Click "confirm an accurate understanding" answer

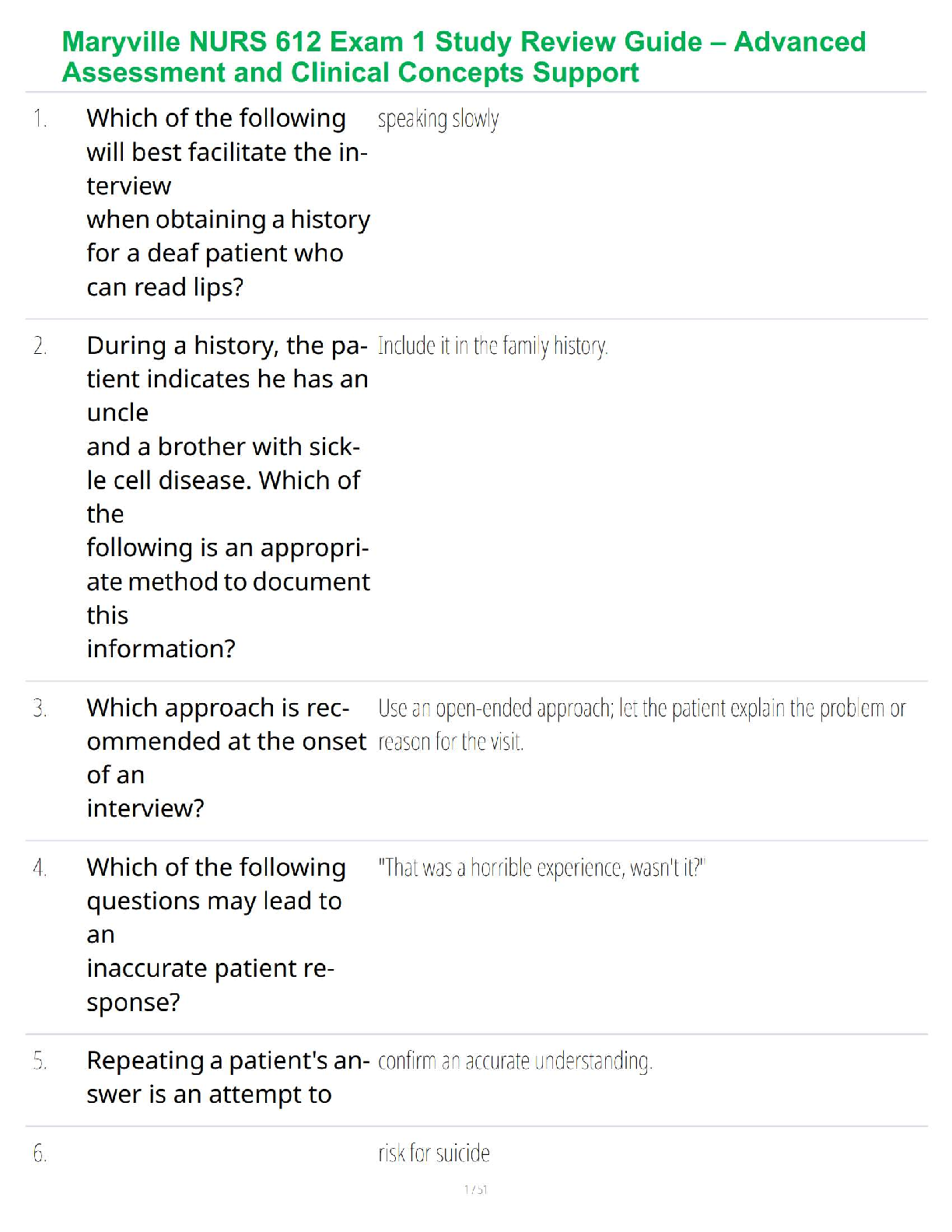tap(515, 1062)
